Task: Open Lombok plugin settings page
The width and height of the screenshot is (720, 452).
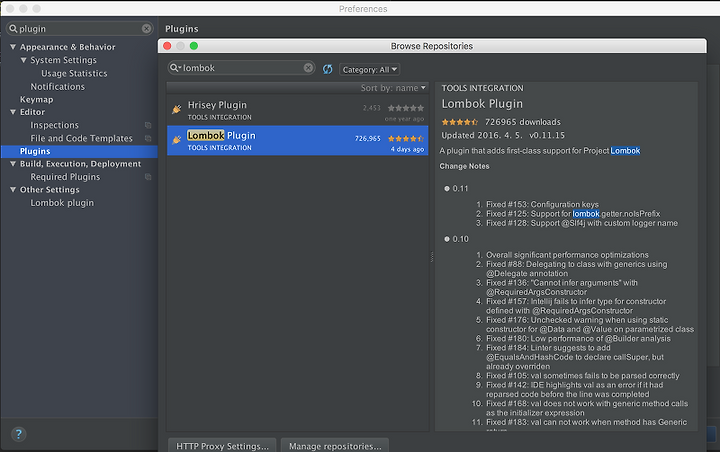Action: [62, 203]
